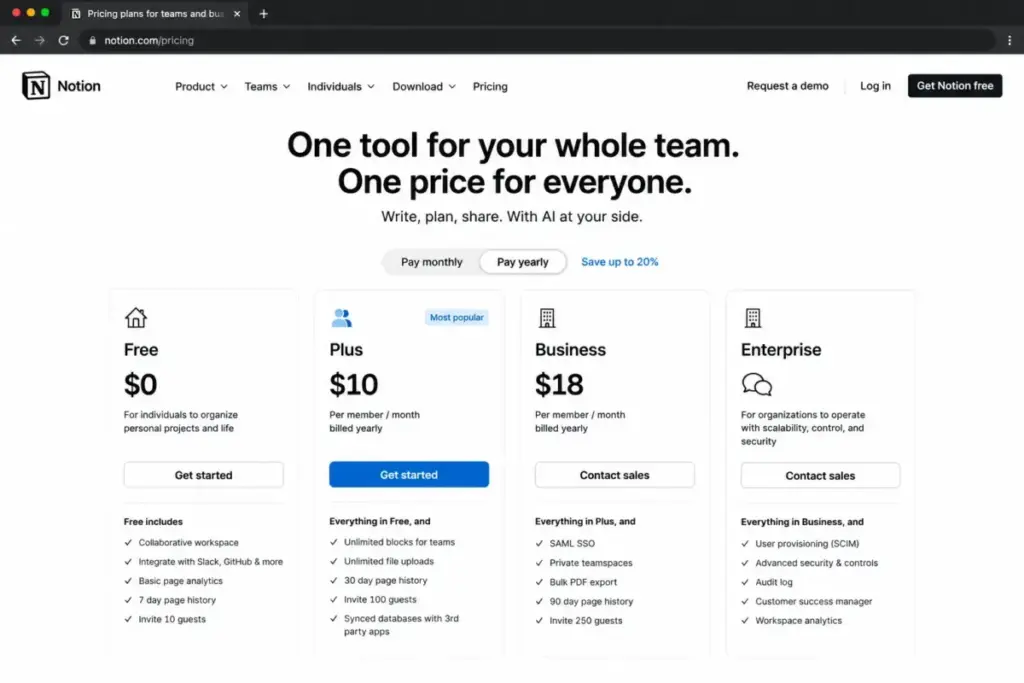Click the Everything in Plus, and heading
The height and width of the screenshot is (683, 1024).
(585, 521)
